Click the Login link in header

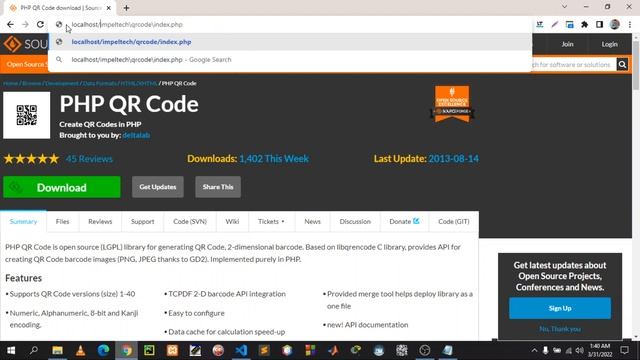[x=609, y=44]
